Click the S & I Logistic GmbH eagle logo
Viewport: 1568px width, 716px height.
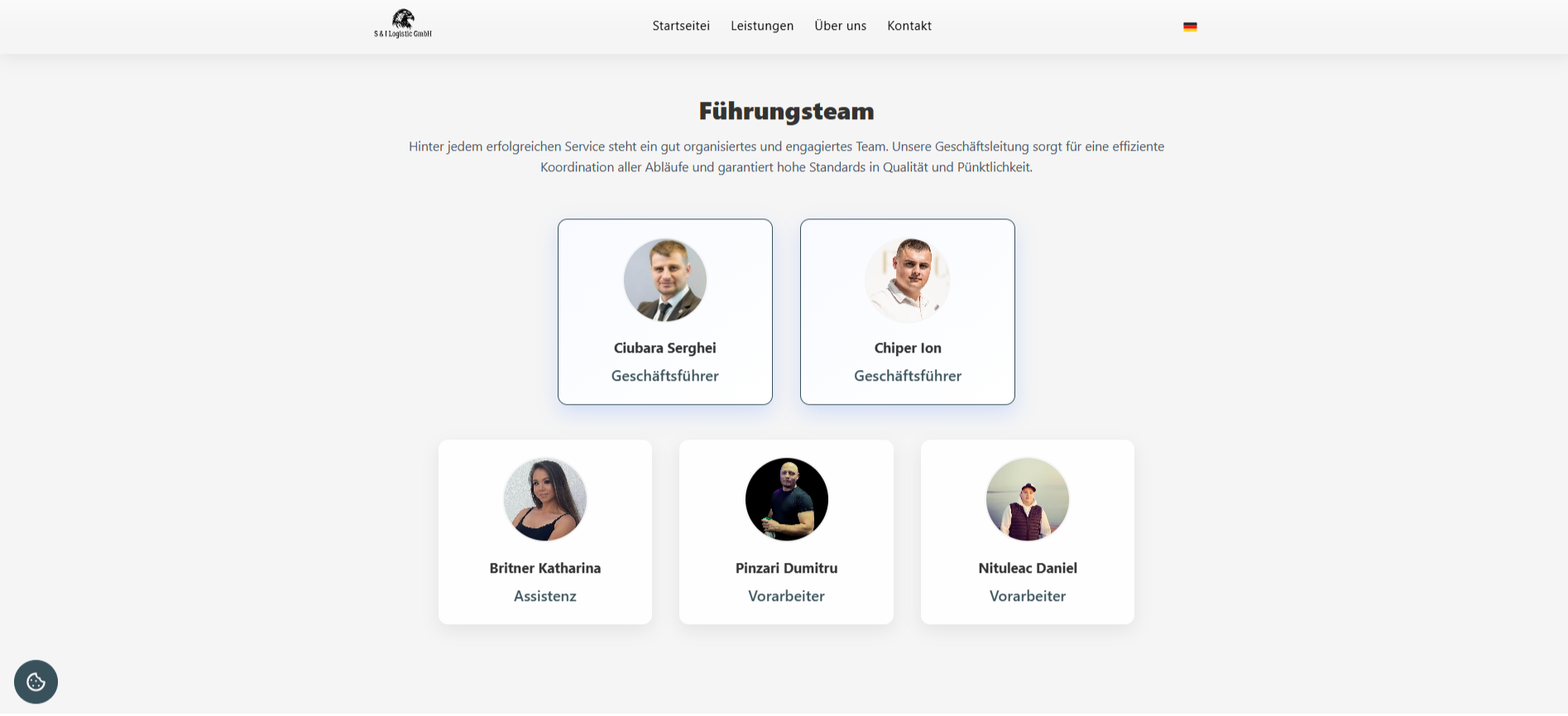[x=403, y=23]
